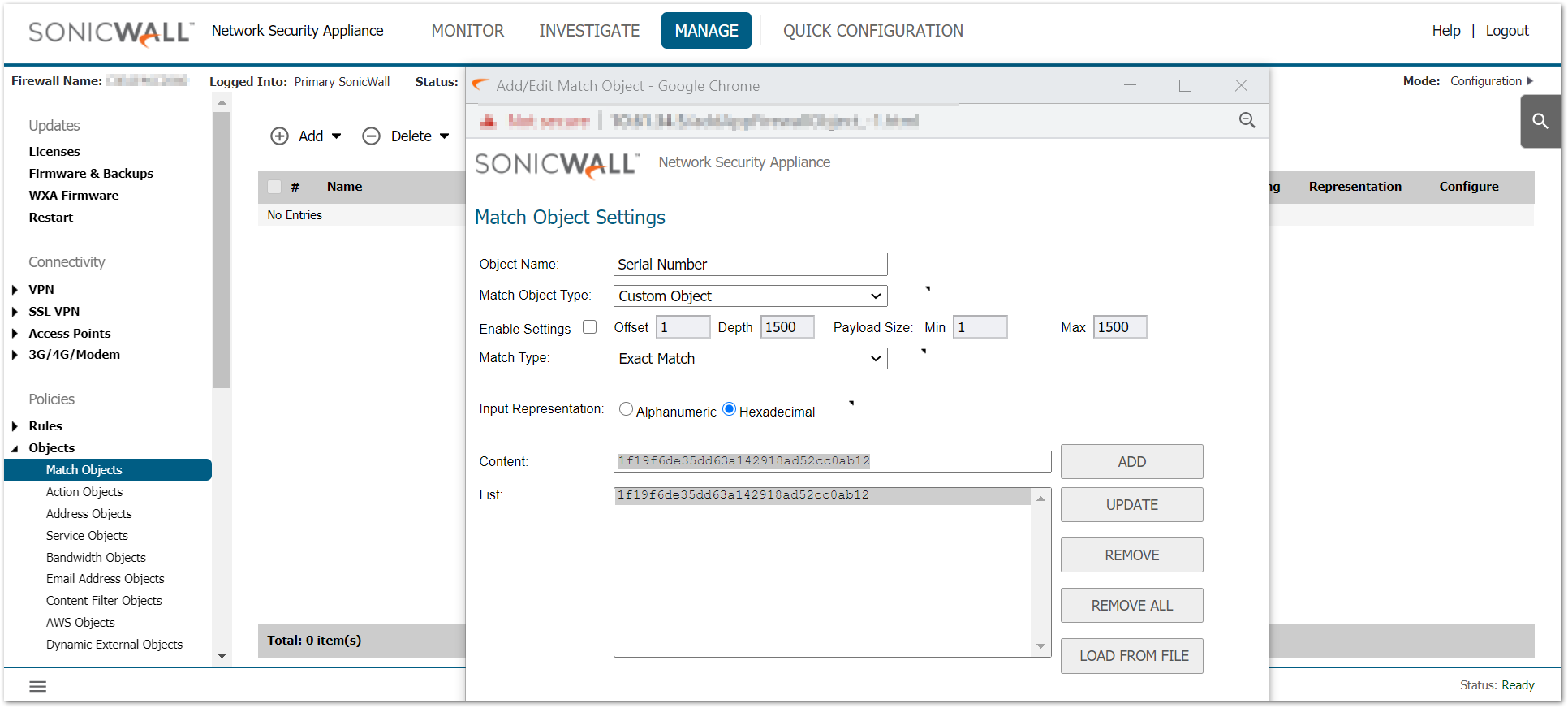1568x708 pixels.
Task: Open Content Filter Objects in the sidebar
Action: (104, 601)
